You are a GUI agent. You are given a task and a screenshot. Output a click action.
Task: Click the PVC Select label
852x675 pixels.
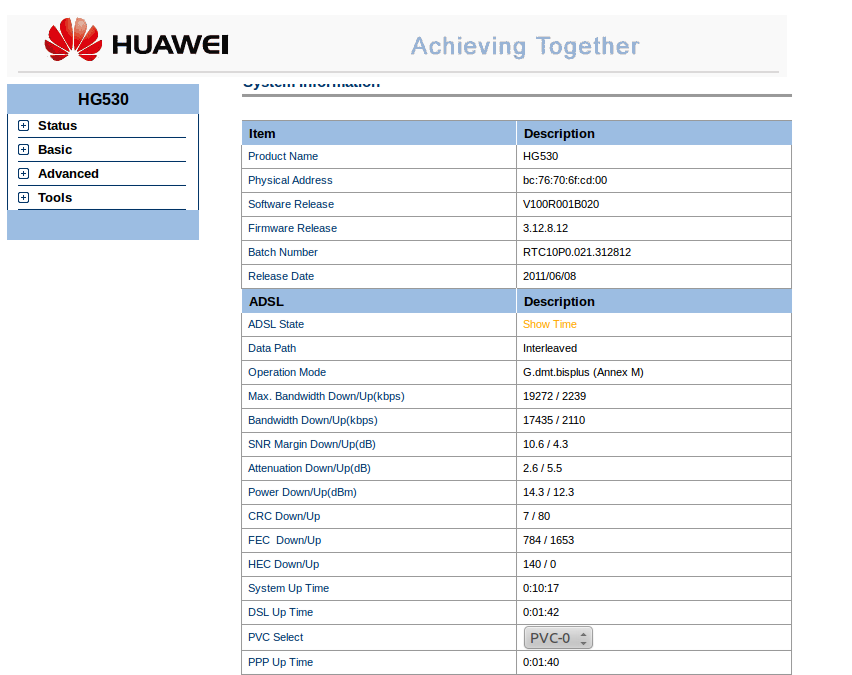(275, 637)
